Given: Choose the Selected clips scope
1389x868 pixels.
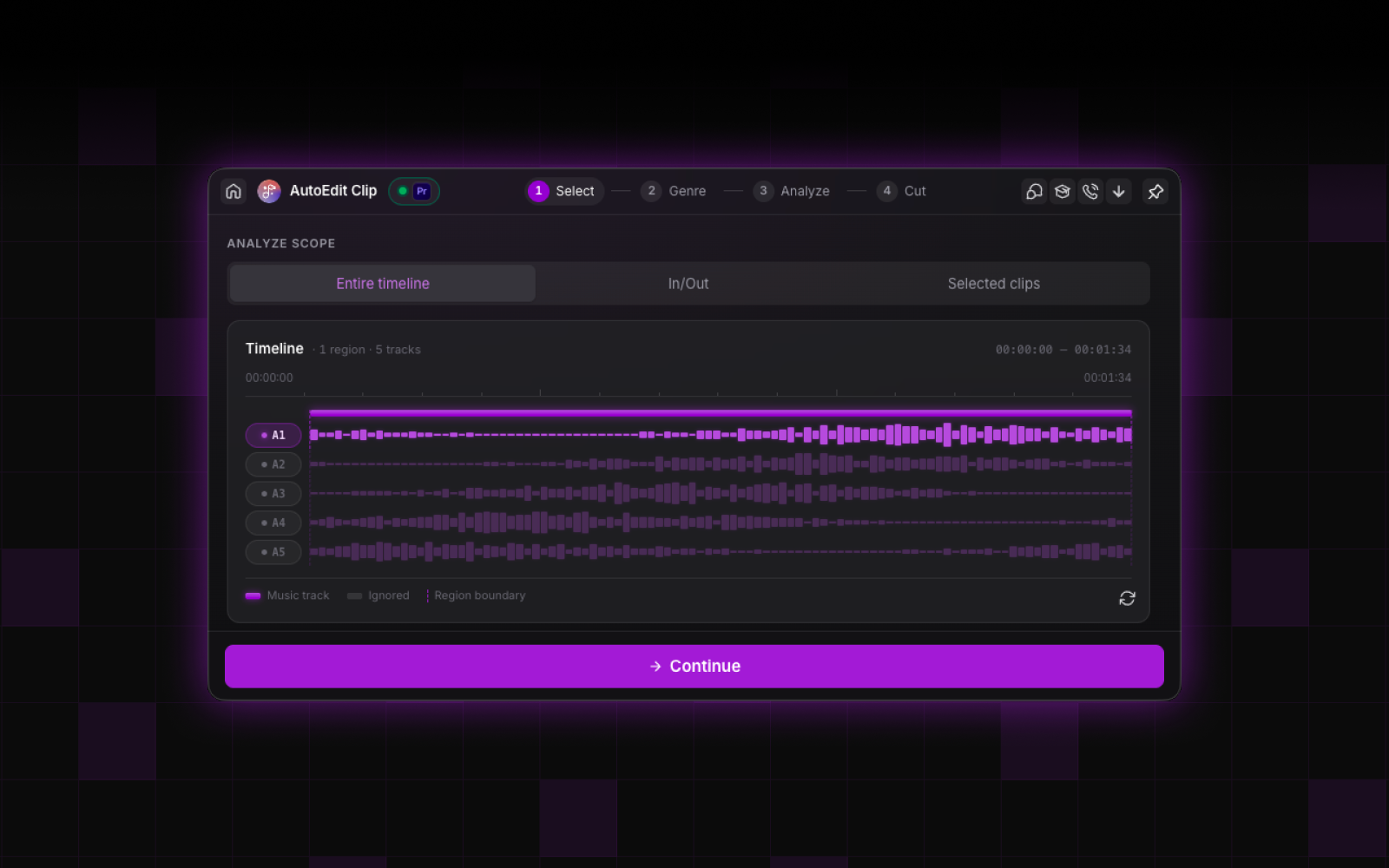Looking at the screenshot, I should click(994, 284).
